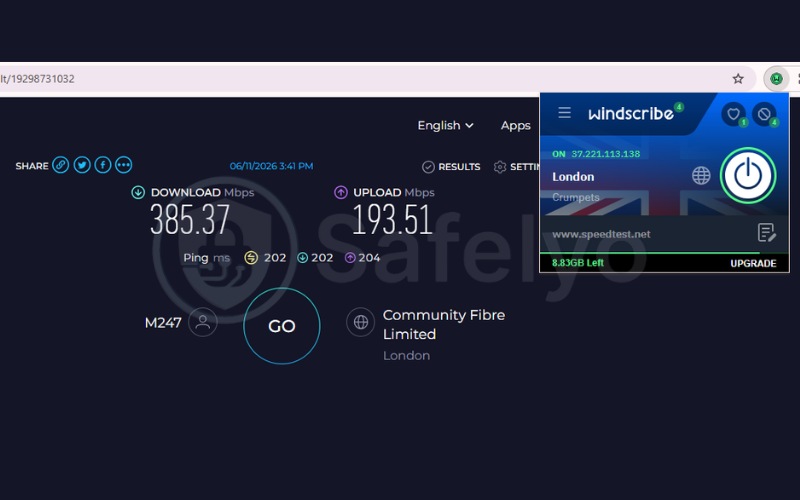Click the Crumpets server nickname
800x500 pixels.
(576, 197)
